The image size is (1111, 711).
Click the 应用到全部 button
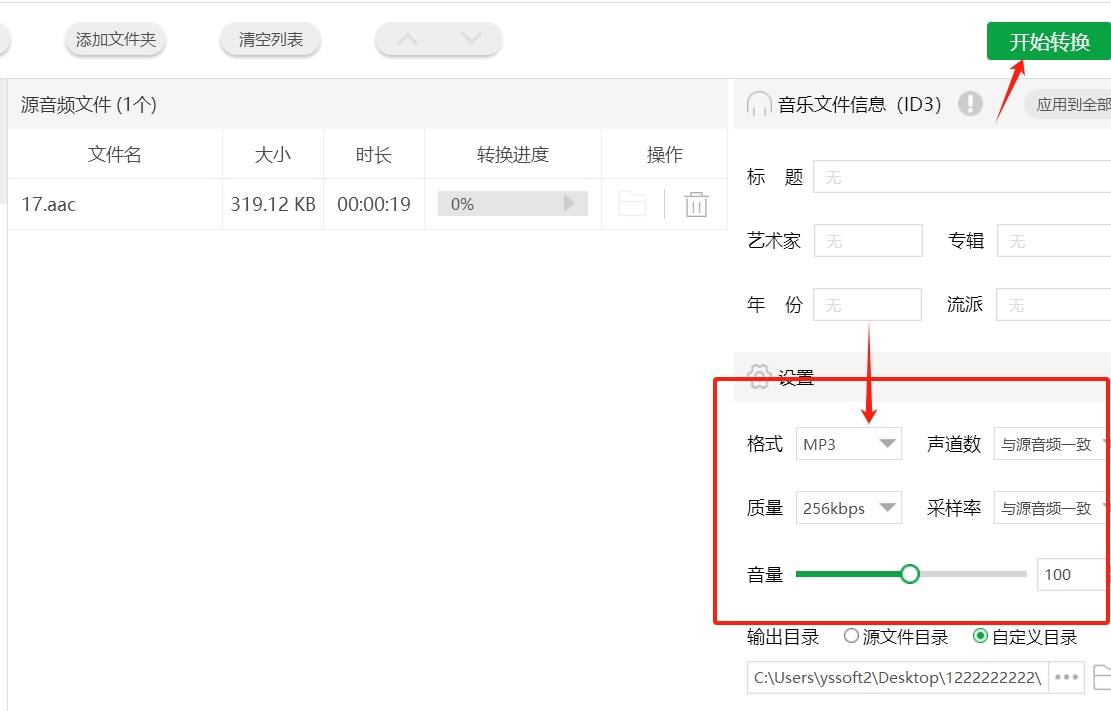1068,105
